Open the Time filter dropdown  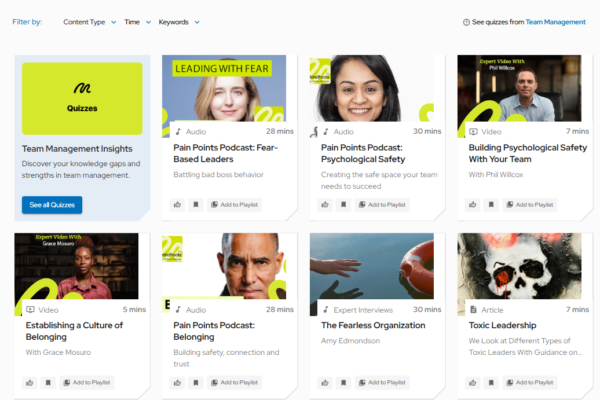pos(136,21)
